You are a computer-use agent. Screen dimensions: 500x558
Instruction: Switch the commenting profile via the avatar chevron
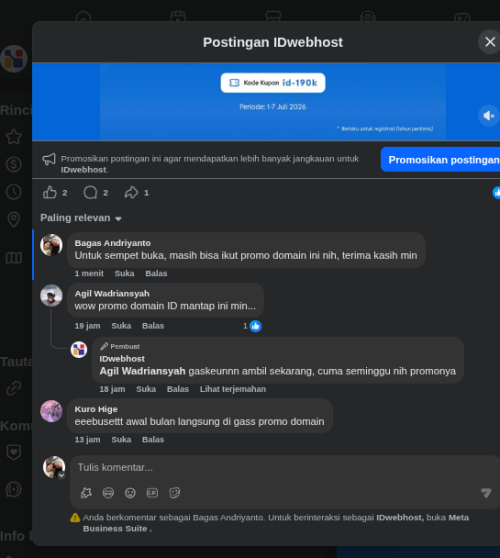(x=62, y=475)
